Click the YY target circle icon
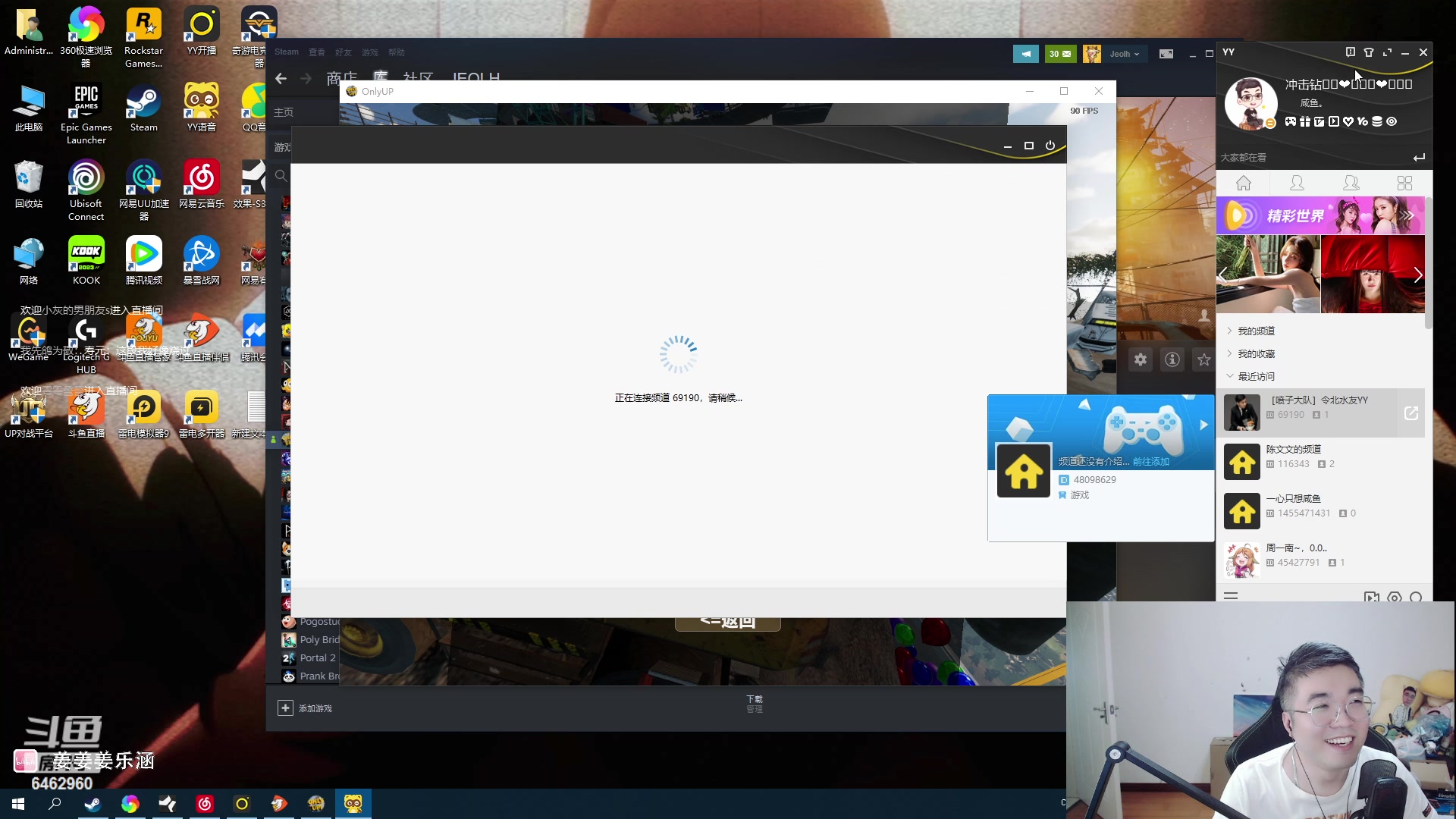The height and width of the screenshot is (819, 1456). (x=1392, y=121)
